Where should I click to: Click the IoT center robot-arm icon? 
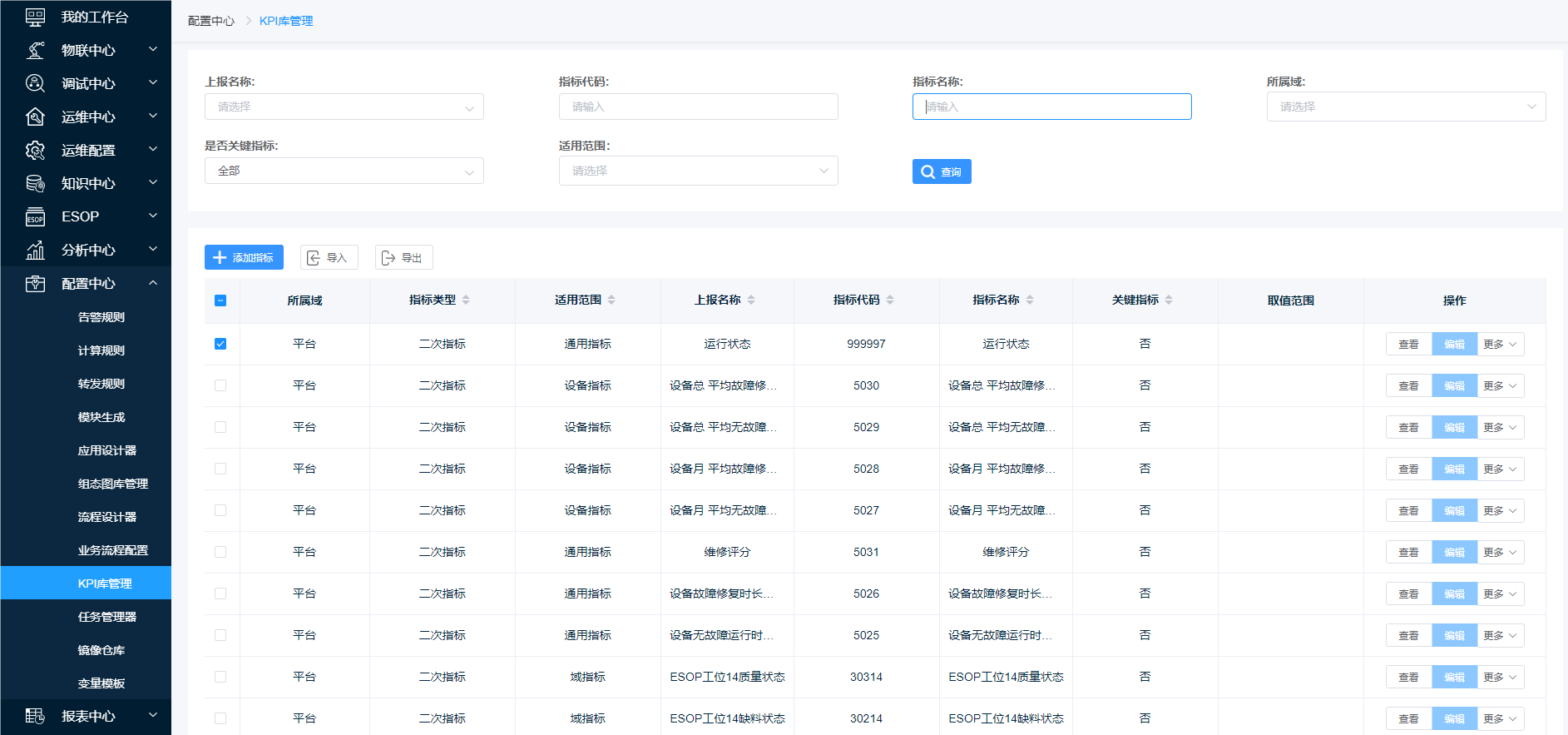click(35, 51)
